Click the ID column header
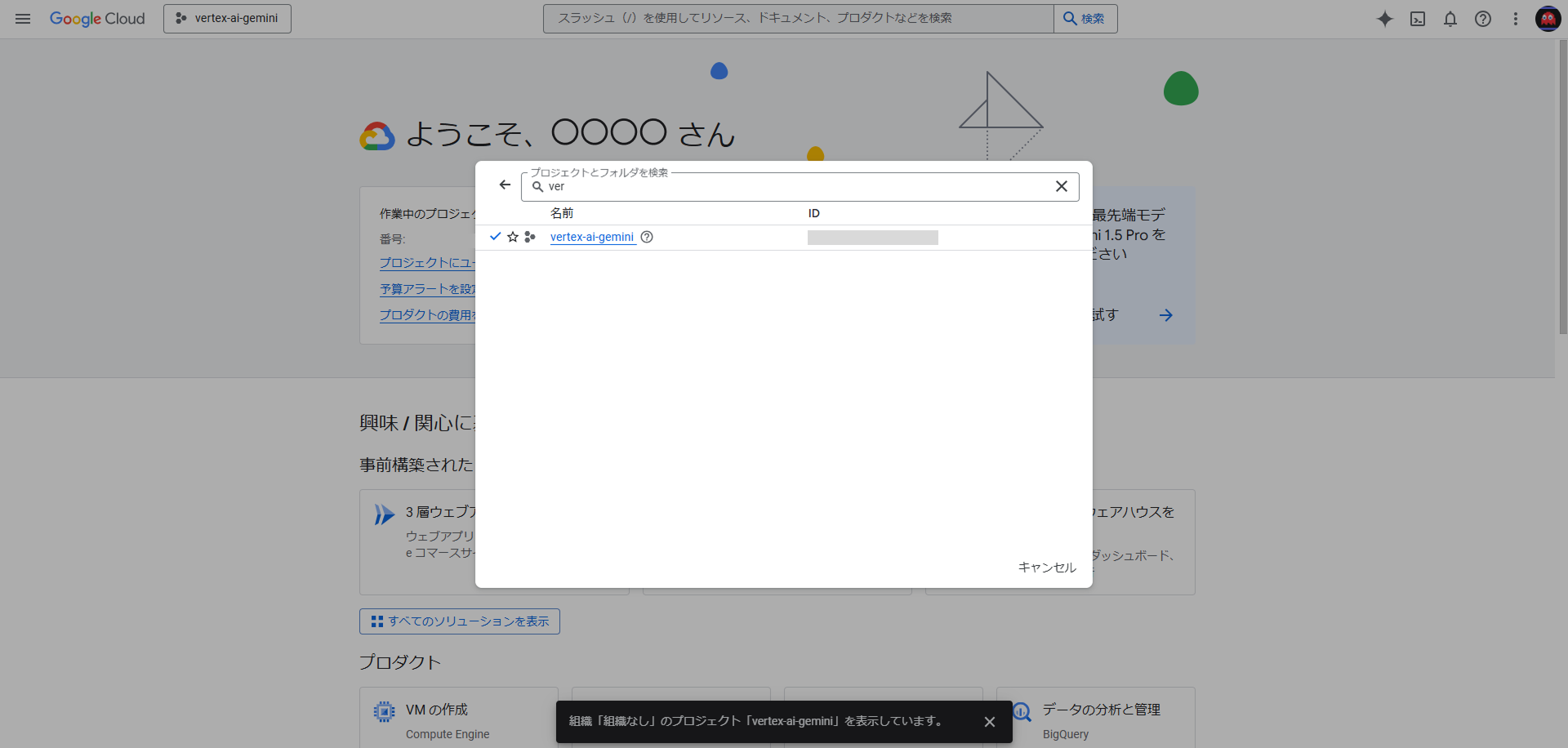This screenshot has width=1568, height=748. [x=814, y=213]
